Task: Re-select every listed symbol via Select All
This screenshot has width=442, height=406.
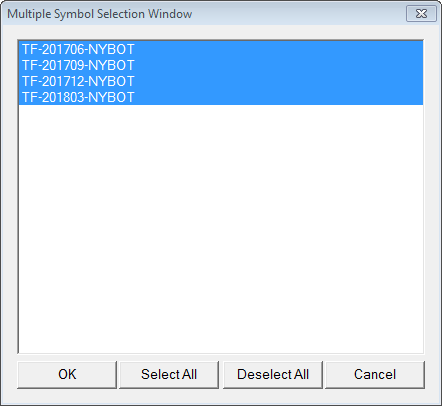Action: tap(169, 375)
